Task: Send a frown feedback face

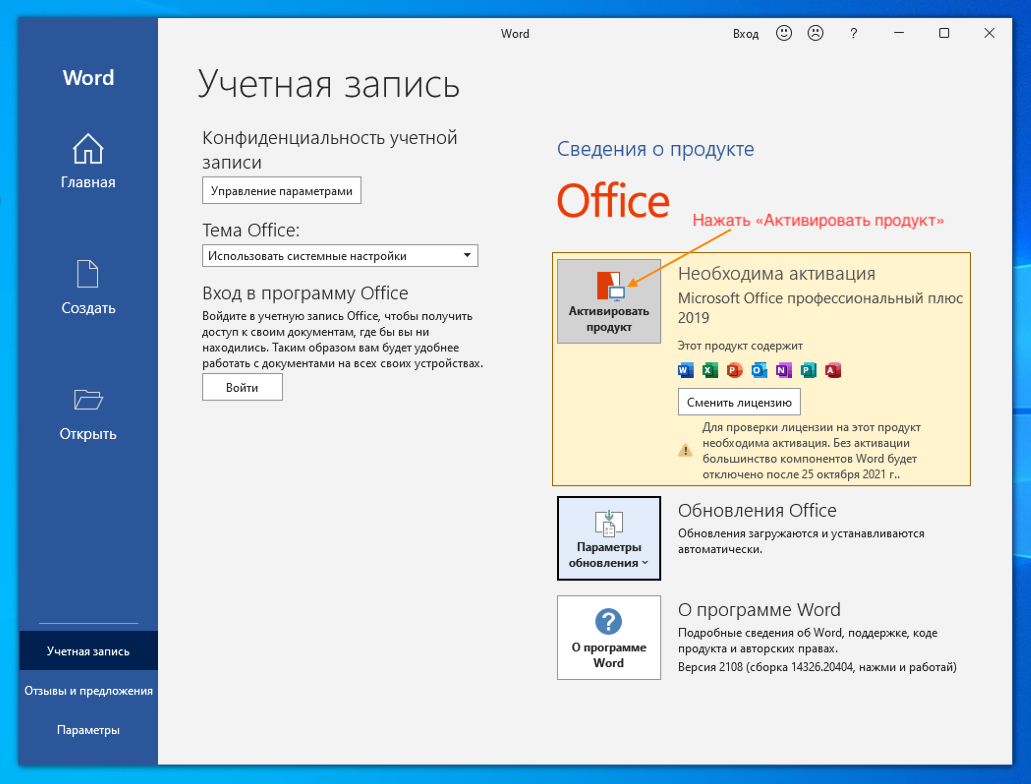Action: coord(815,33)
